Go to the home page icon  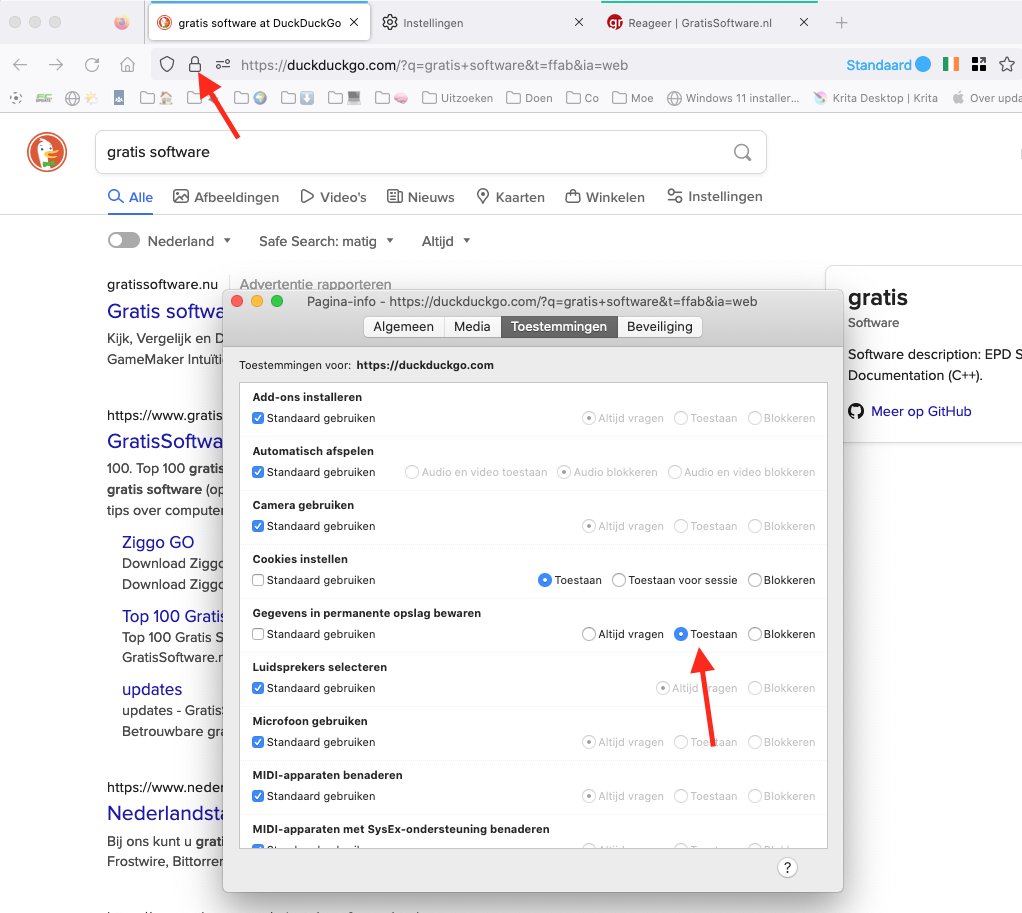tap(127, 65)
